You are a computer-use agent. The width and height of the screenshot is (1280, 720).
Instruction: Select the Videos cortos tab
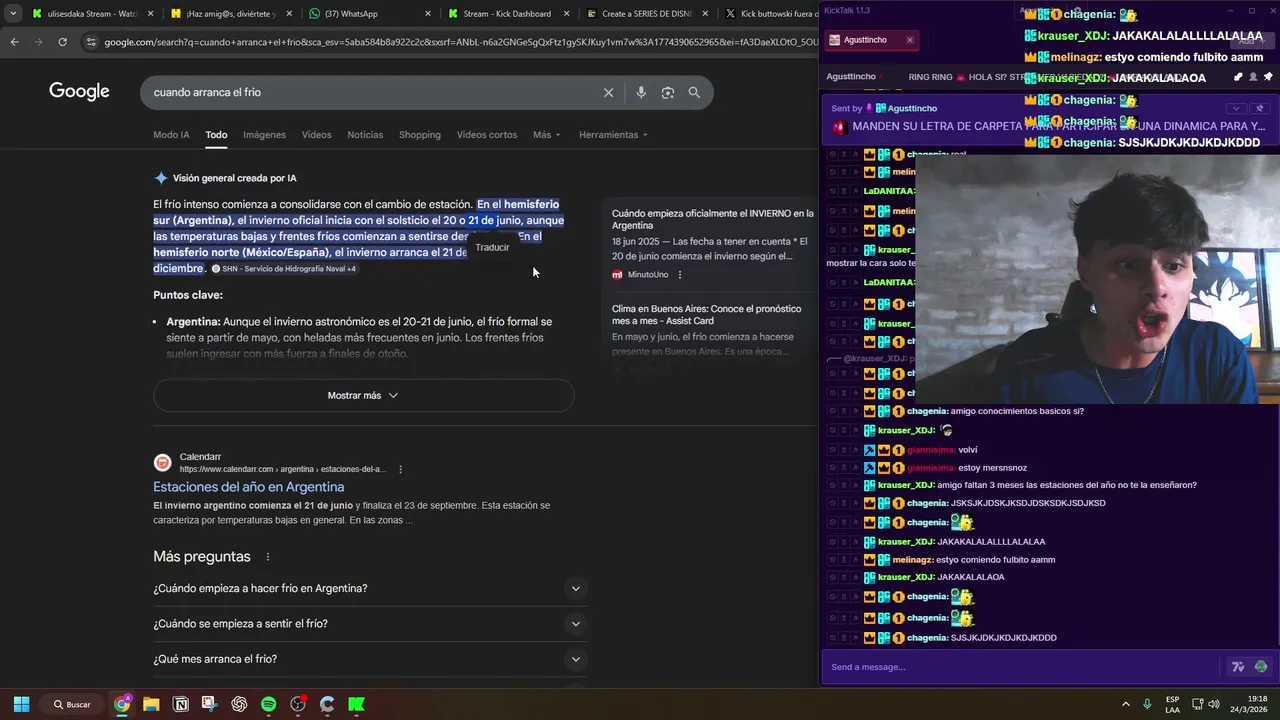487,135
